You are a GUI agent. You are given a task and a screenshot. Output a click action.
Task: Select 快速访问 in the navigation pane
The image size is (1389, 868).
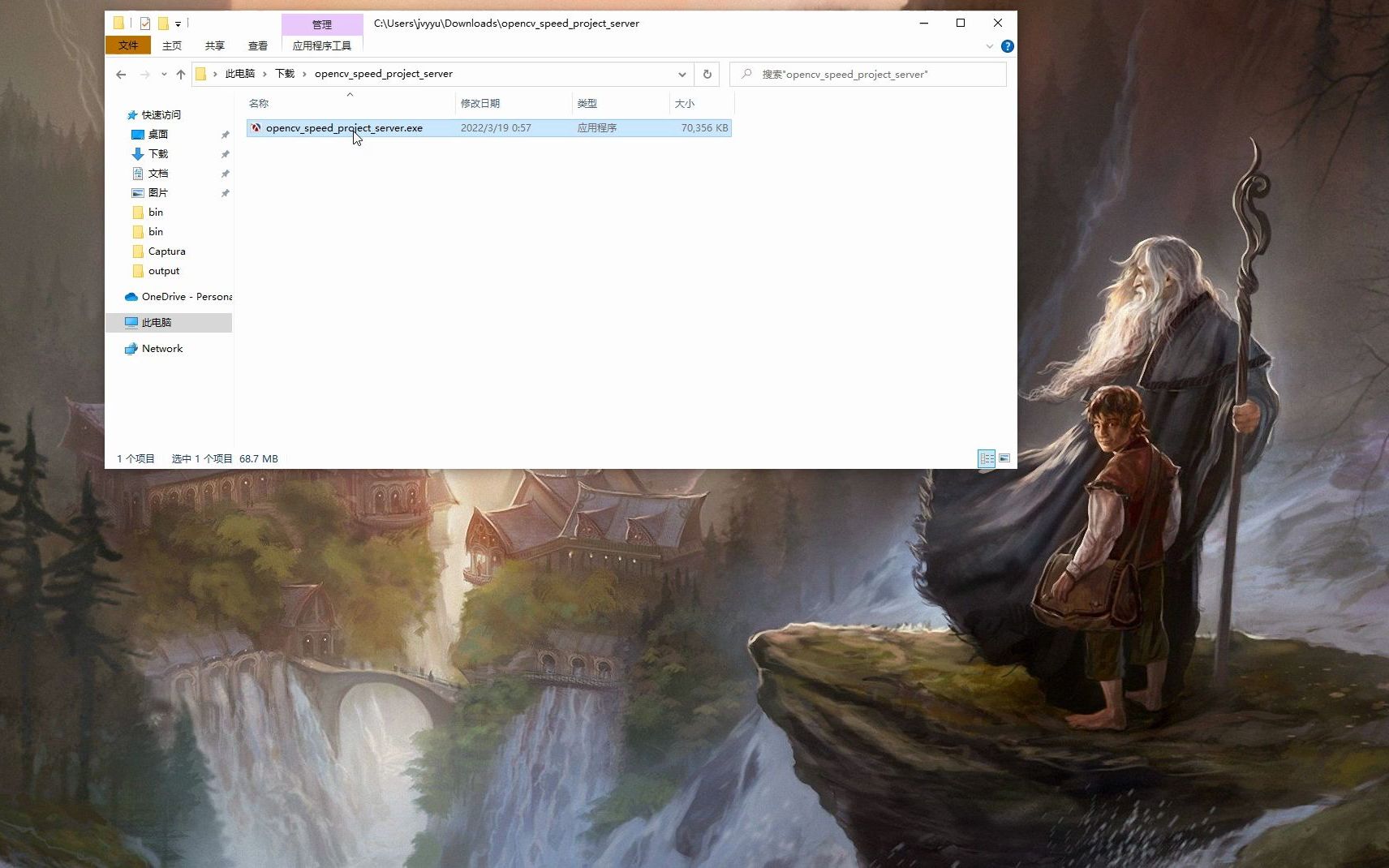point(161,115)
